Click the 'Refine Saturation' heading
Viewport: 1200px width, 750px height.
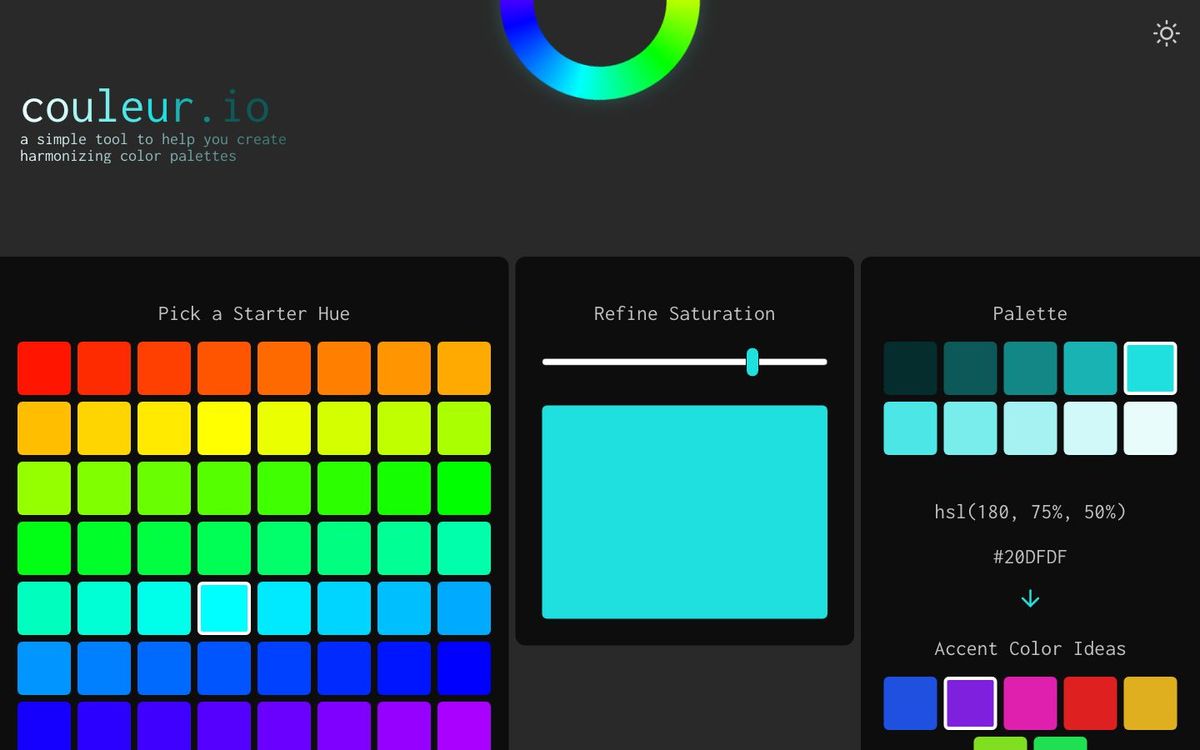pos(685,314)
